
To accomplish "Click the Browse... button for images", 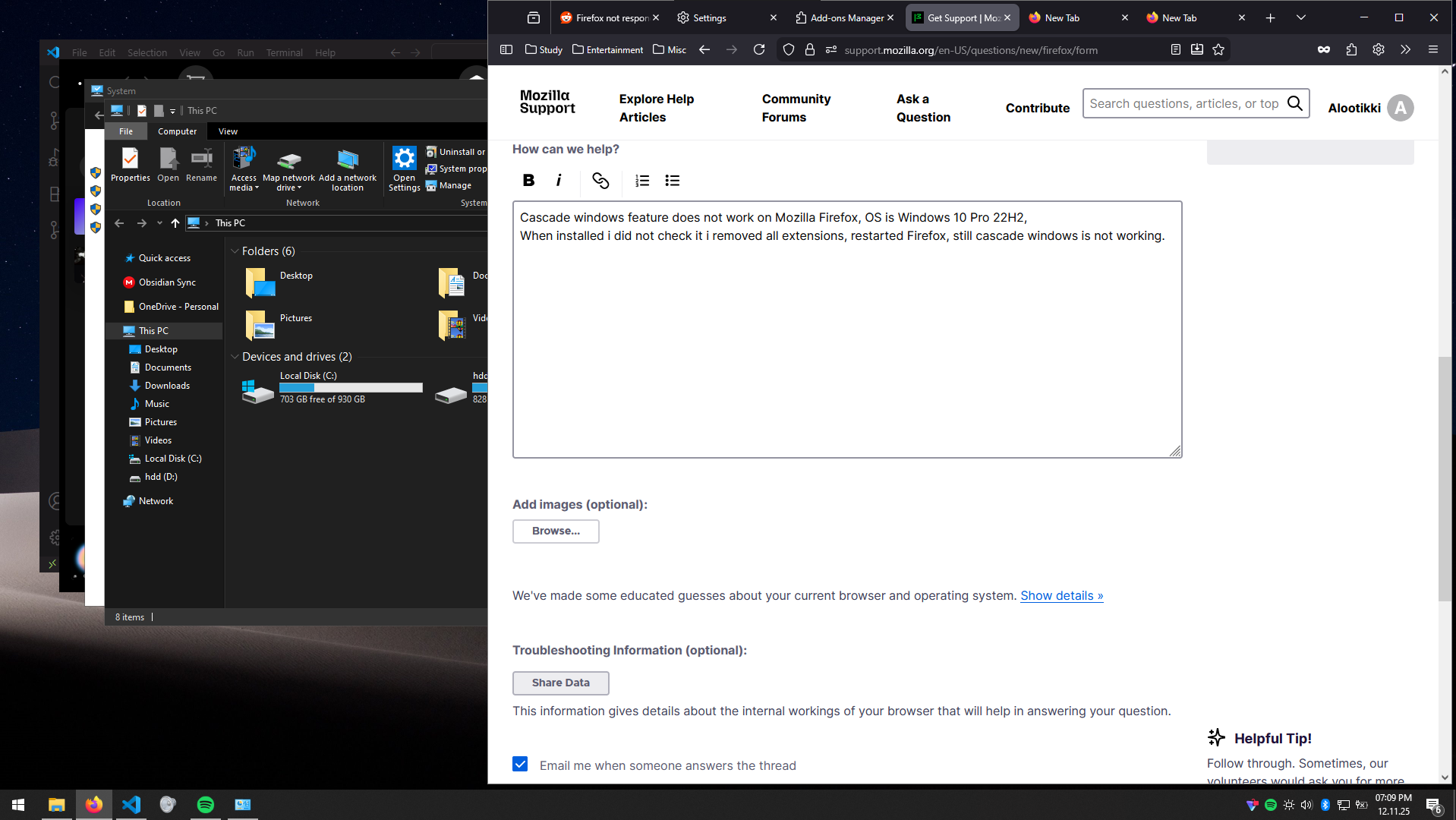I will point(556,531).
